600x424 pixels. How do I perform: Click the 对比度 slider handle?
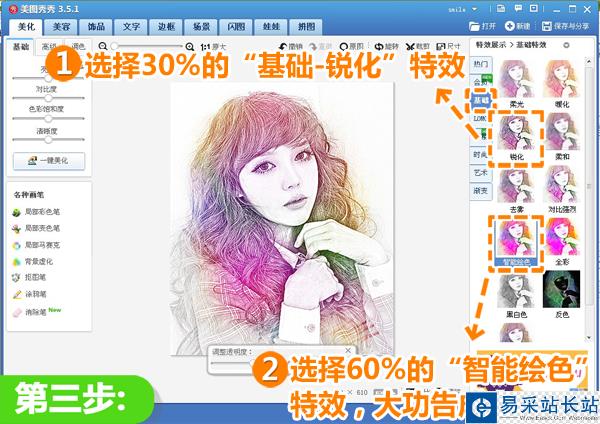click(x=48, y=98)
